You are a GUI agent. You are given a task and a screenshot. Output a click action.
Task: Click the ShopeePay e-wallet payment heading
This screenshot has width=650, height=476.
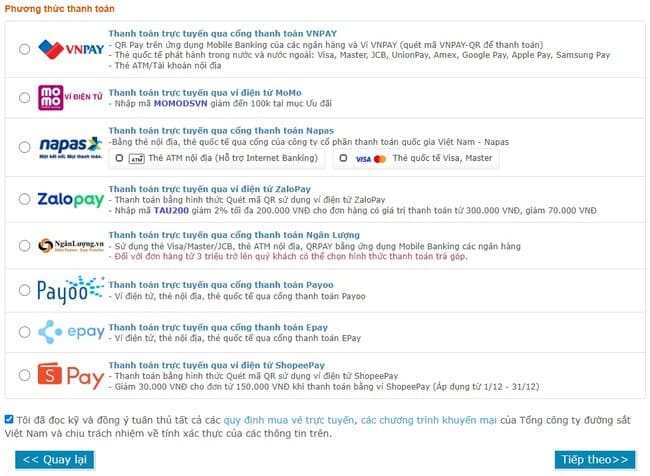pos(216,365)
